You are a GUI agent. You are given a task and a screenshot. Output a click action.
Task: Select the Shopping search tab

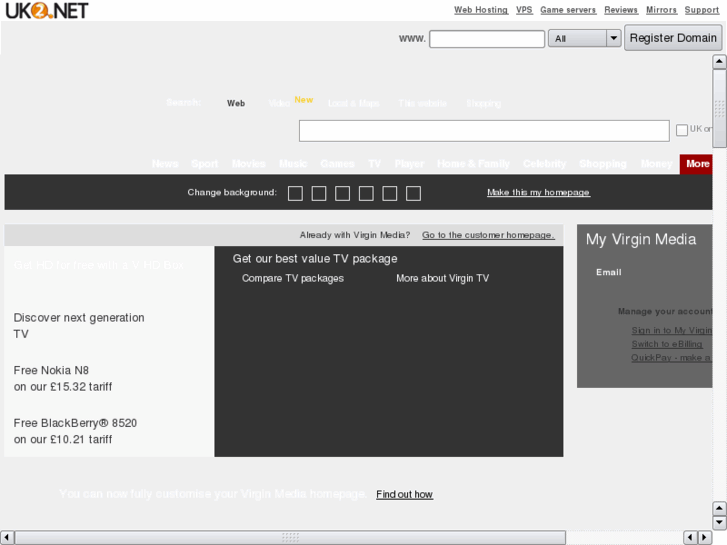484,103
